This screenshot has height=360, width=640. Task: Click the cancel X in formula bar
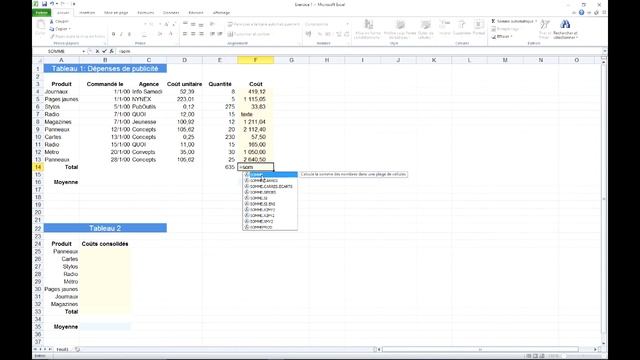point(97,51)
